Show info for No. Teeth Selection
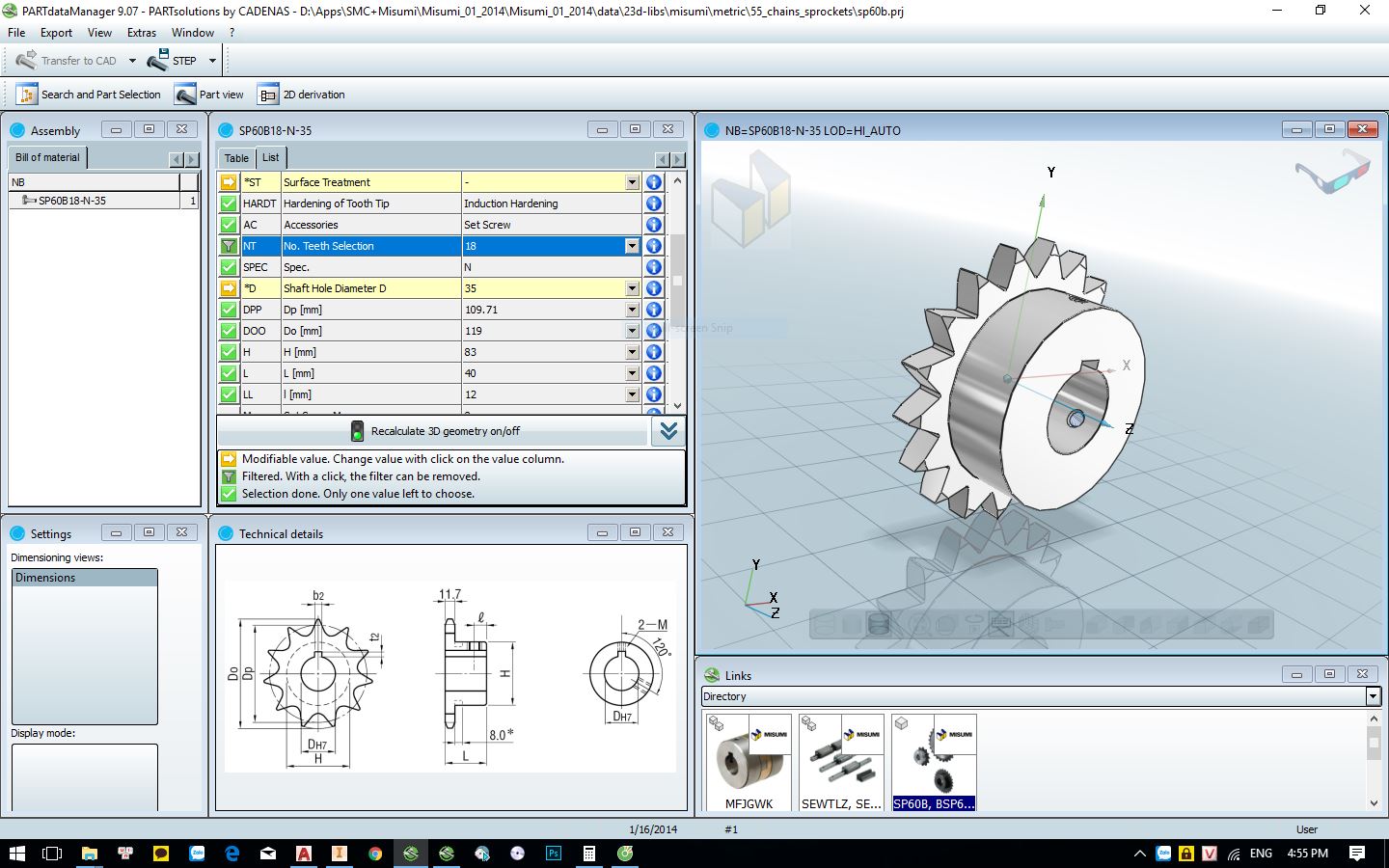 pyautogui.click(x=654, y=246)
